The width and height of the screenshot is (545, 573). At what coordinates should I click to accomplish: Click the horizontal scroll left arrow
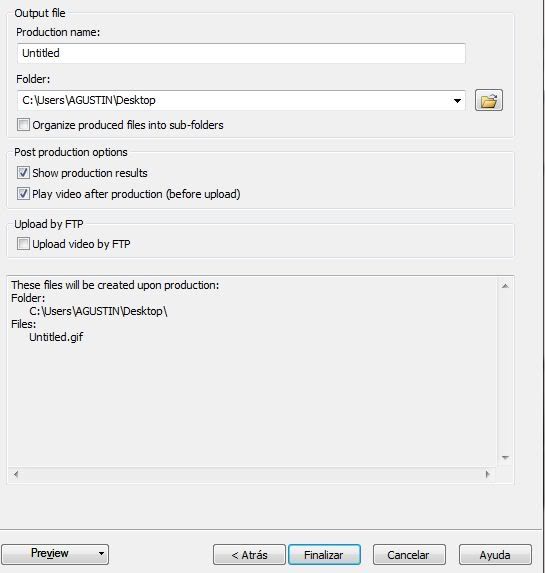(16, 474)
